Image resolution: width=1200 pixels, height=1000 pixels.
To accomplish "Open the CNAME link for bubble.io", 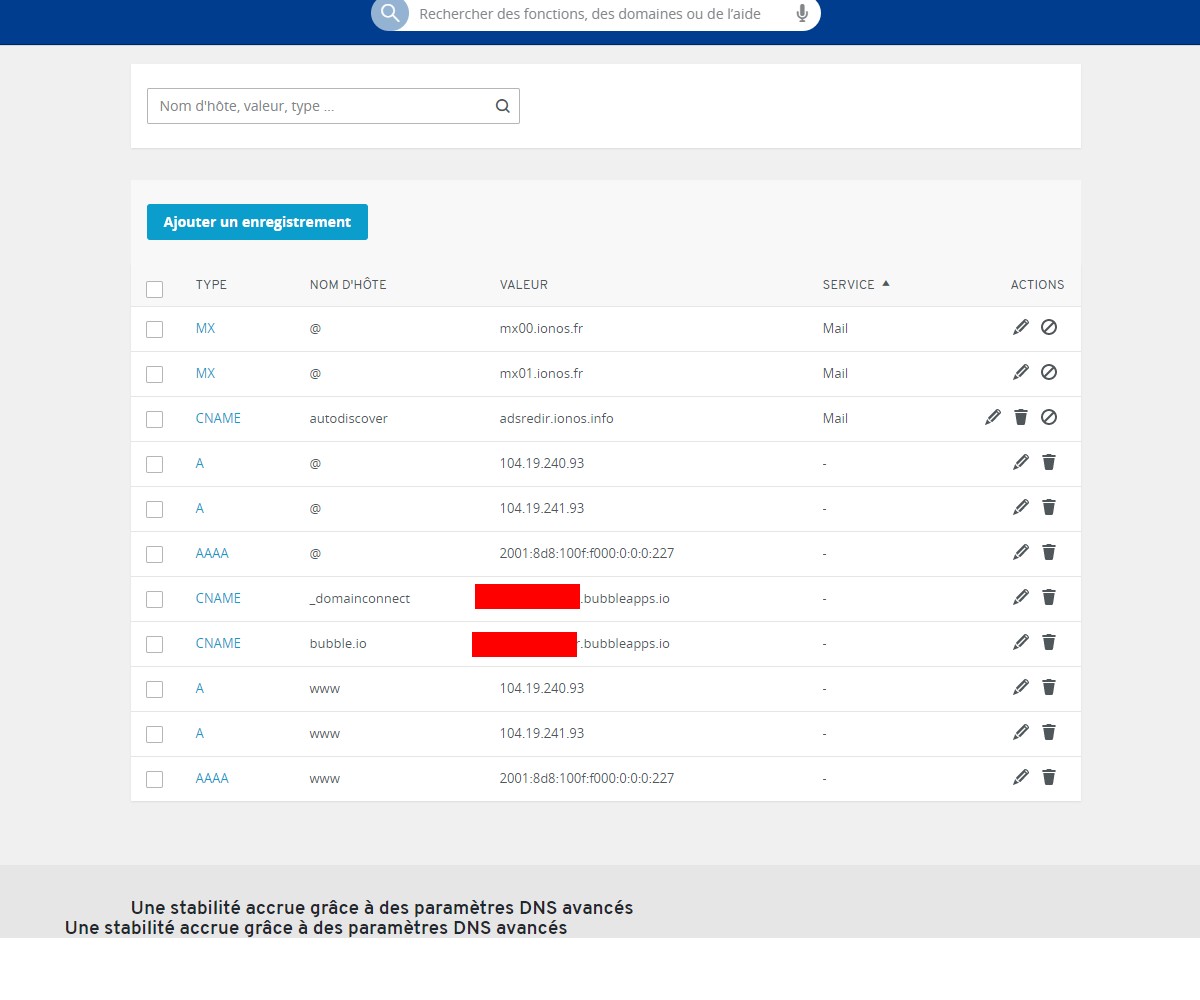I will [x=218, y=642].
